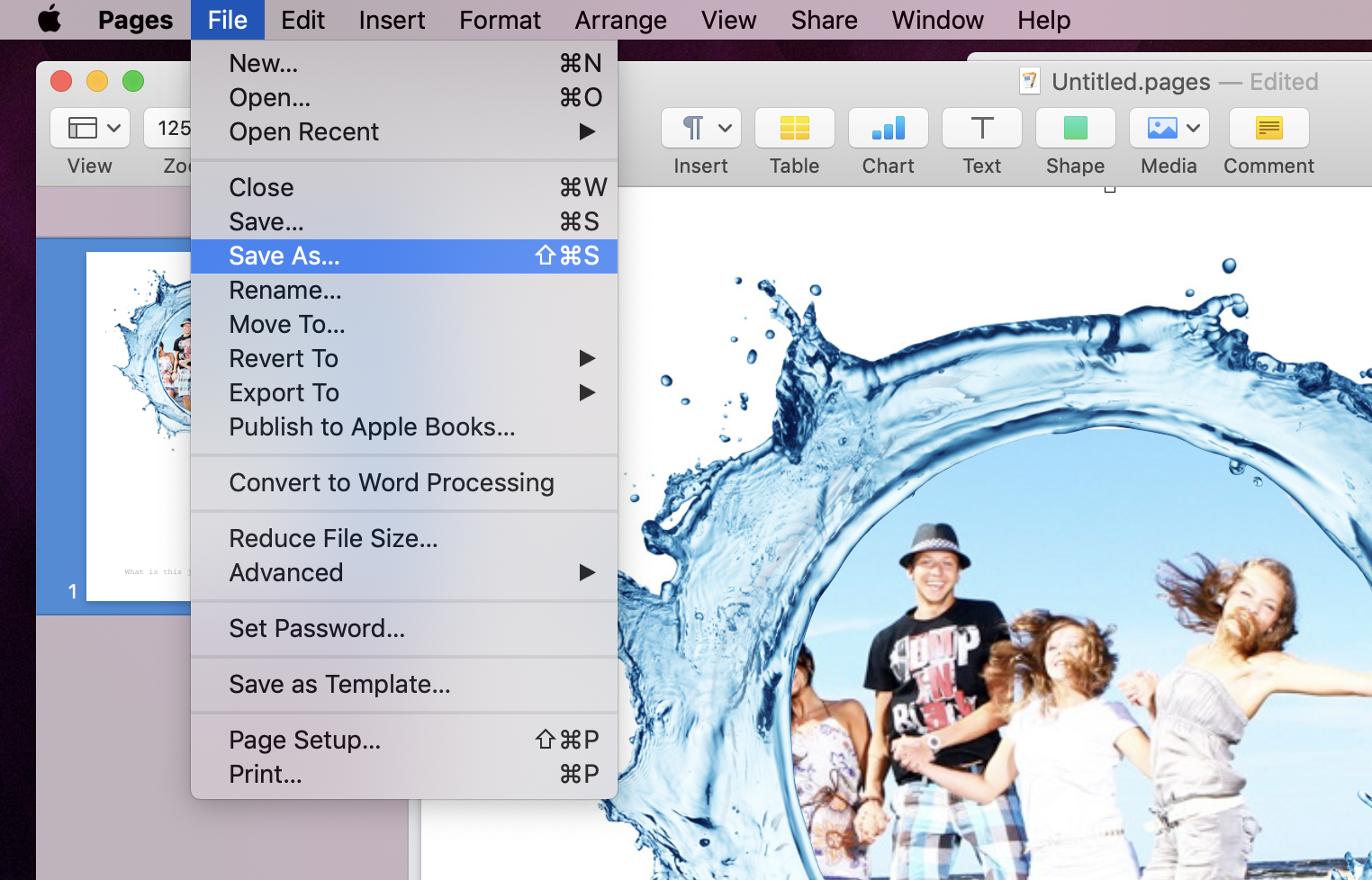Open the Zoom percentage dropdown
Viewport: 1372px width, 880px height.
coord(168,128)
